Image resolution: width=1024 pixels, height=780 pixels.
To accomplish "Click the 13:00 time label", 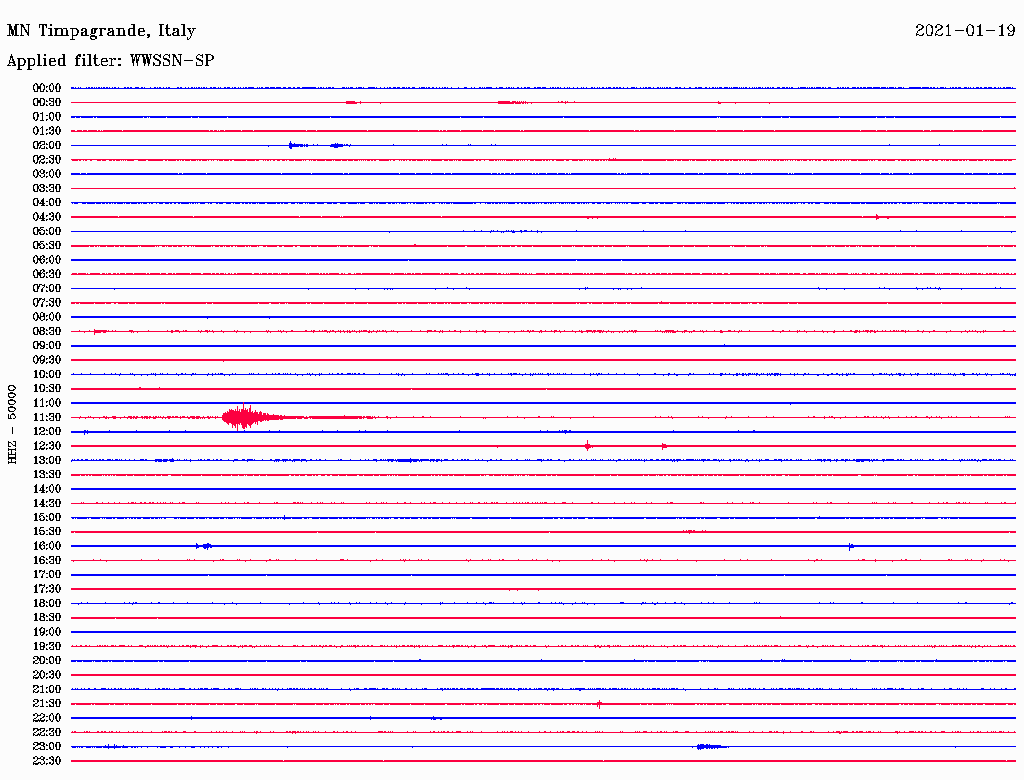I will [47, 461].
